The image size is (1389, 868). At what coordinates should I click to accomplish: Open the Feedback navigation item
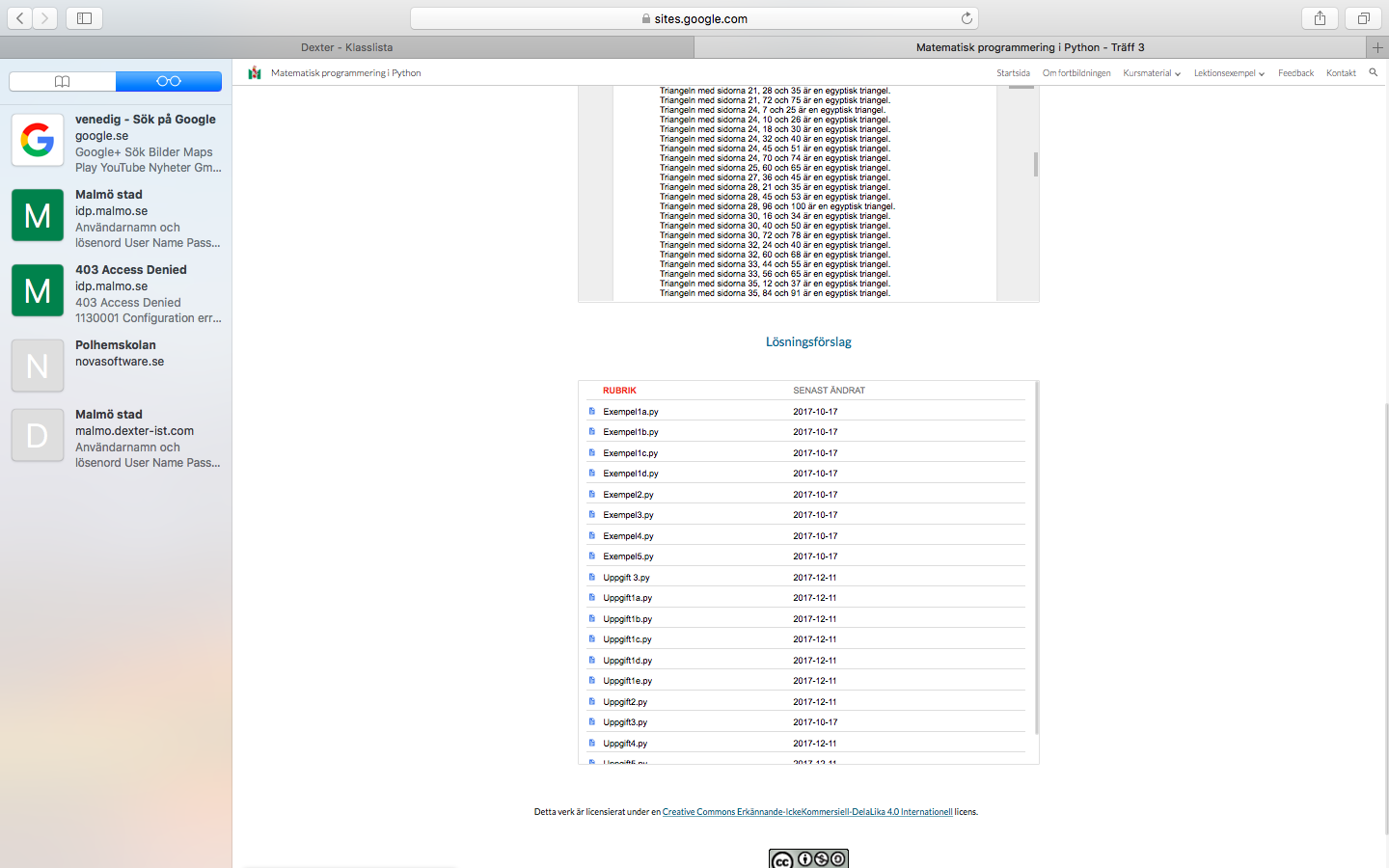1295,73
